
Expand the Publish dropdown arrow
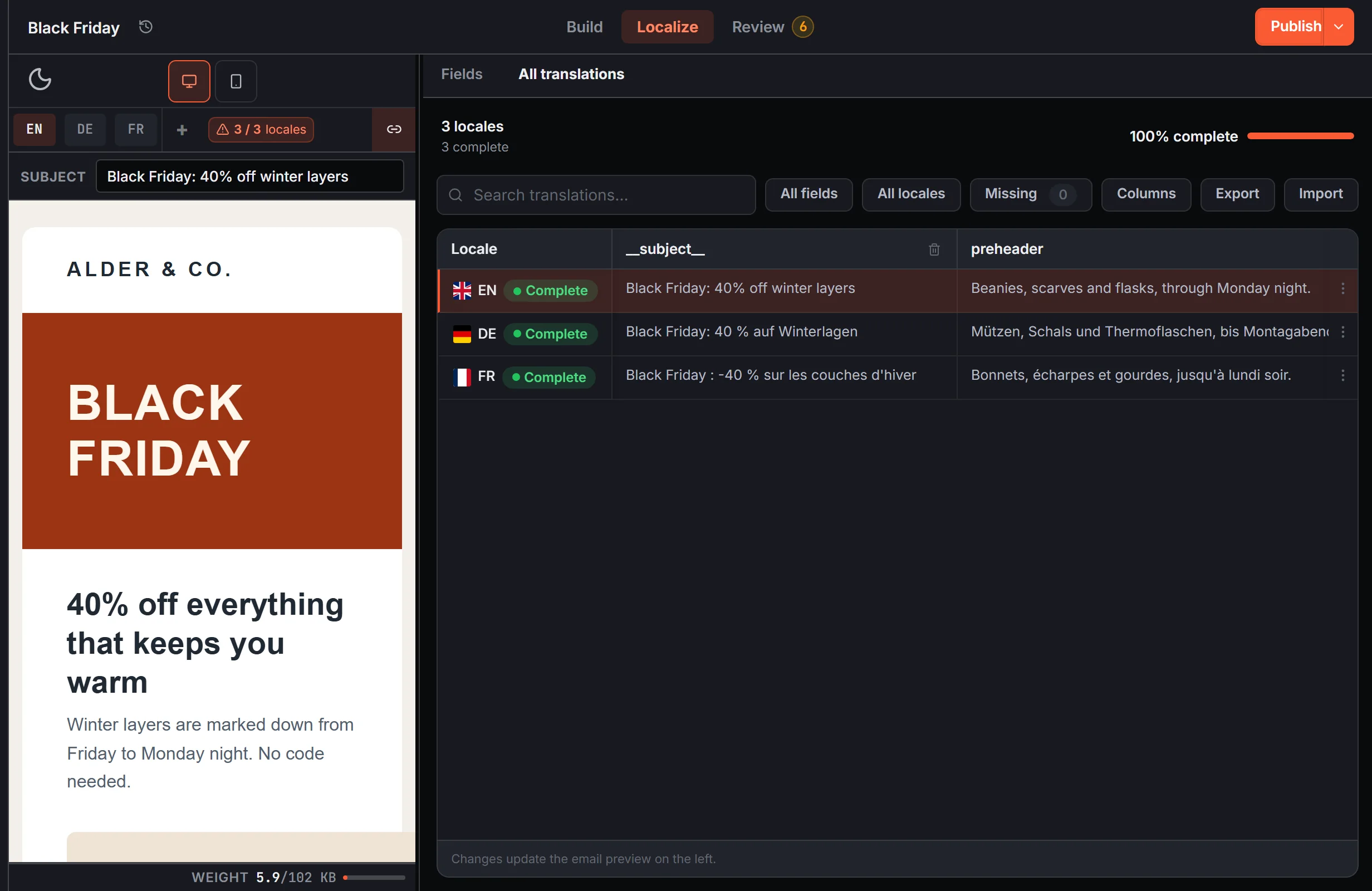point(1339,27)
